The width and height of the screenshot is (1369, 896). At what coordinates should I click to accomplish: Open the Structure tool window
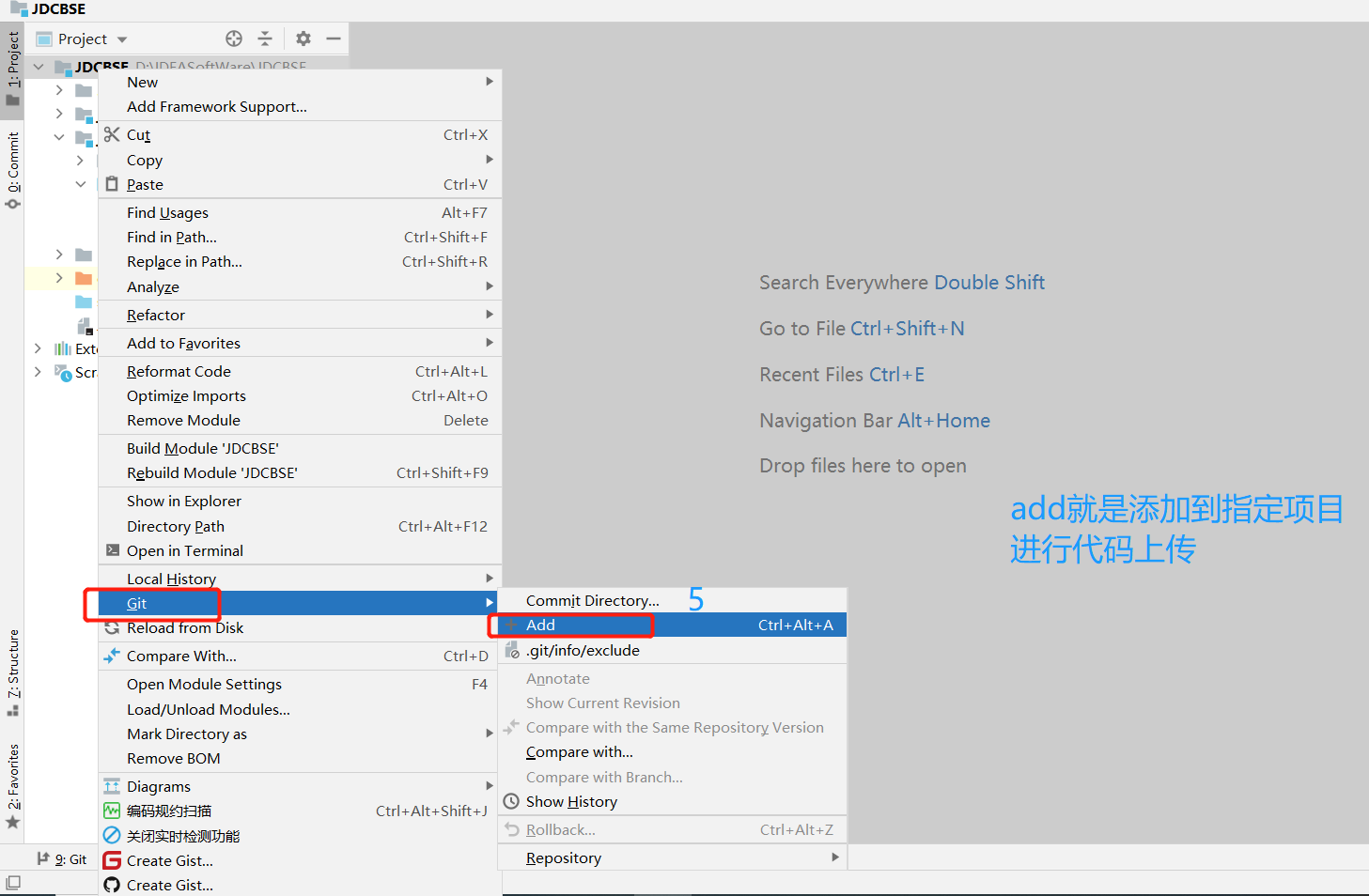click(13, 667)
